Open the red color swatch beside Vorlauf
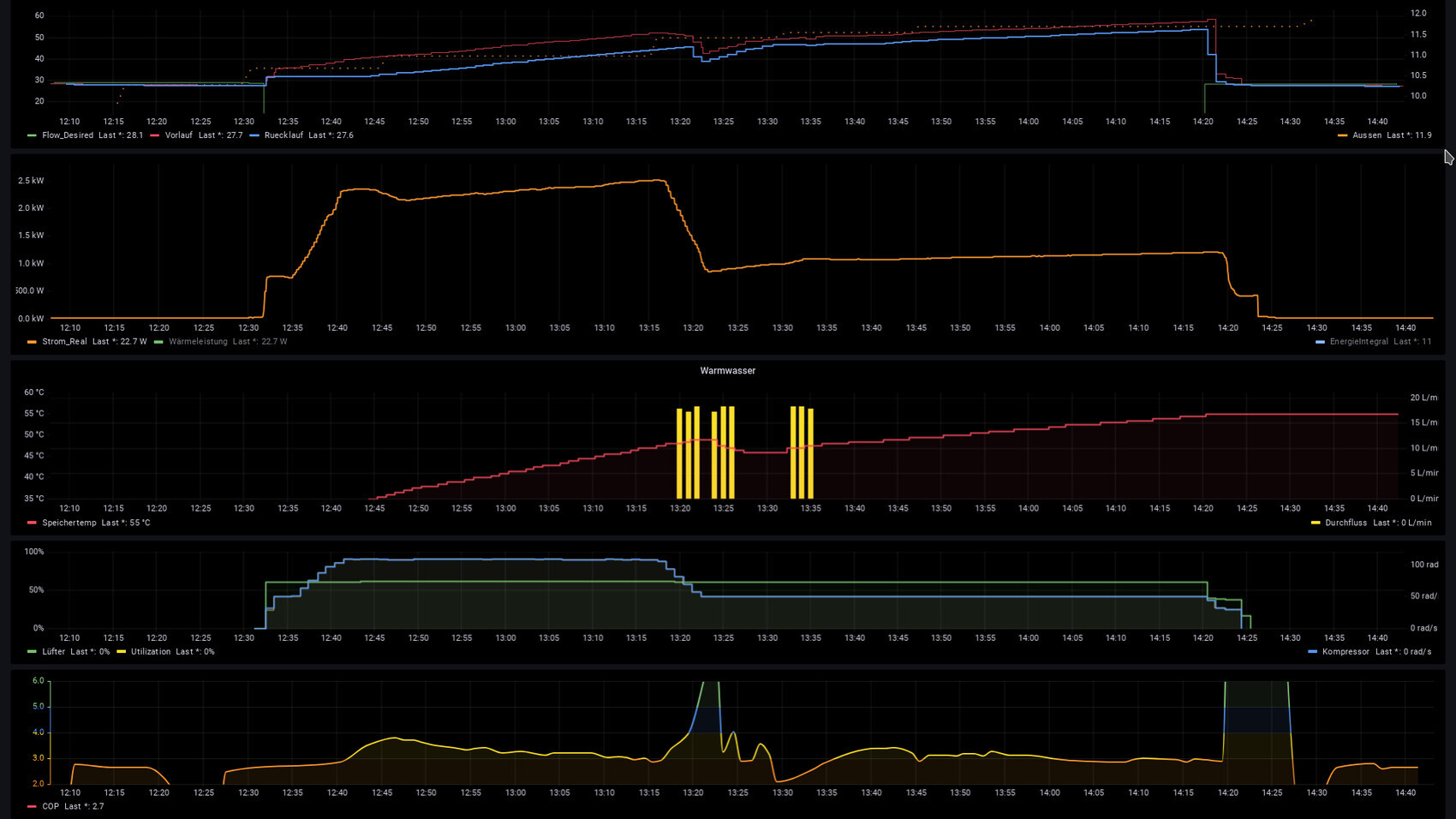 tap(155, 135)
